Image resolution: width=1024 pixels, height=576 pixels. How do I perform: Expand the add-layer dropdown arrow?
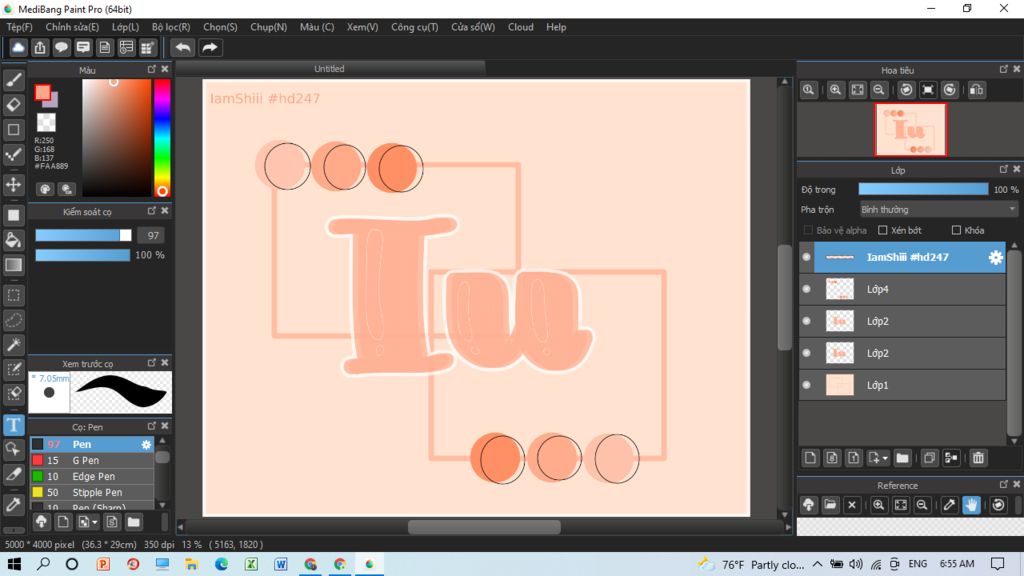tap(885, 458)
